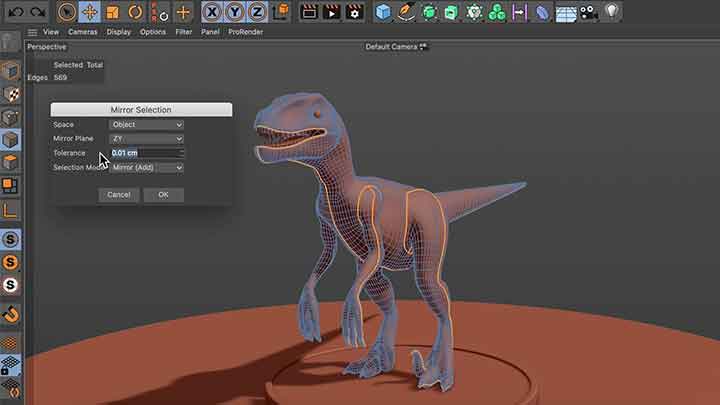Enable Viewport Solo Single

coord(10,262)
